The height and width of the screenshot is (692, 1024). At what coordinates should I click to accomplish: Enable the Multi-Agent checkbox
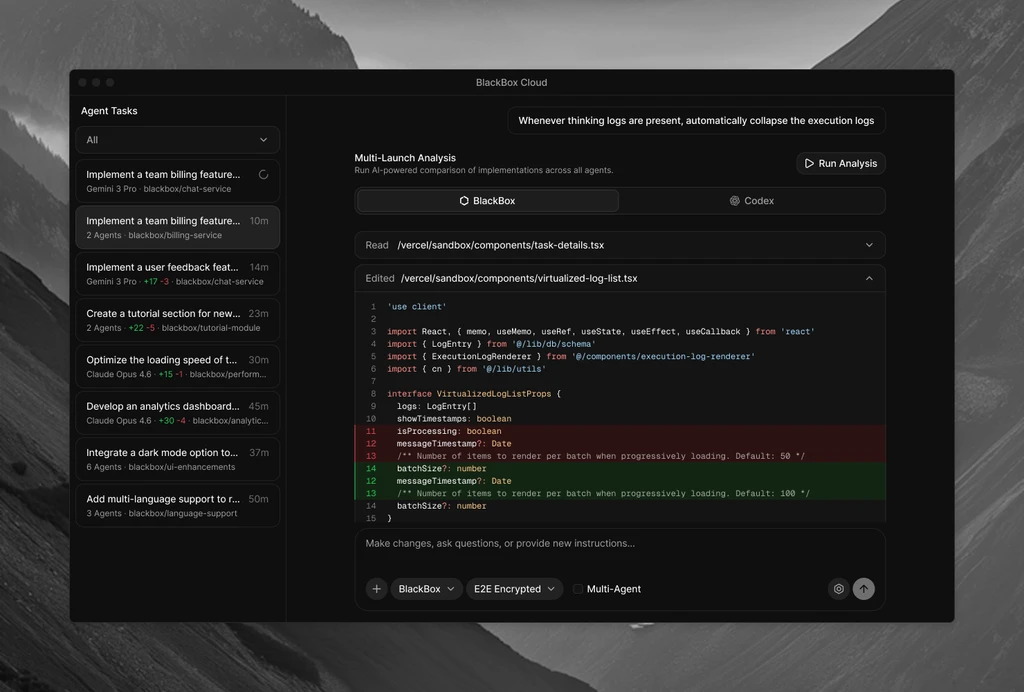click(x=576, y=589)
